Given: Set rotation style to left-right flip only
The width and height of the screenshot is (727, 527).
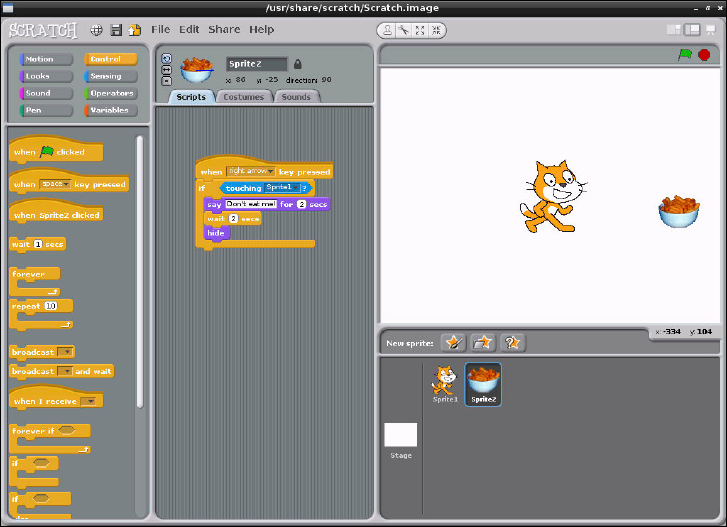Looking at the screenshot, I should pos(166,70).
